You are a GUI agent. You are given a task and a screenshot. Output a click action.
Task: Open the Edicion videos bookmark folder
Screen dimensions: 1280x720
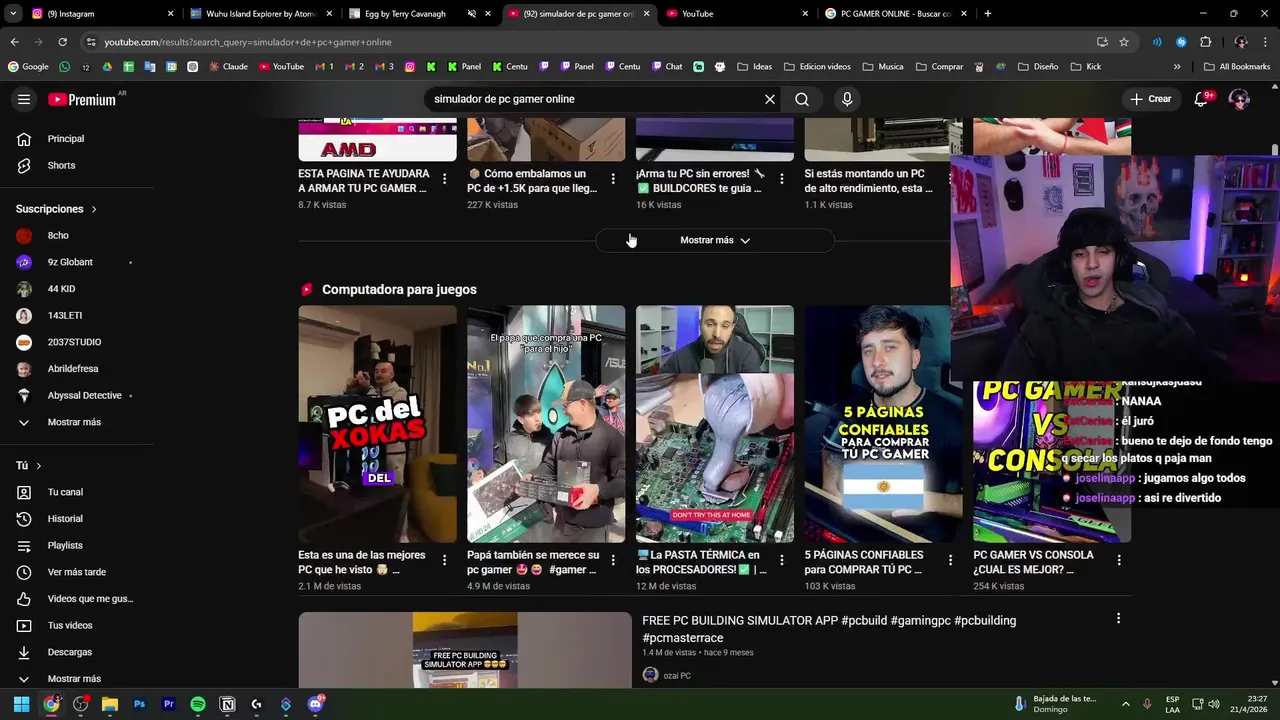[818, 67]
